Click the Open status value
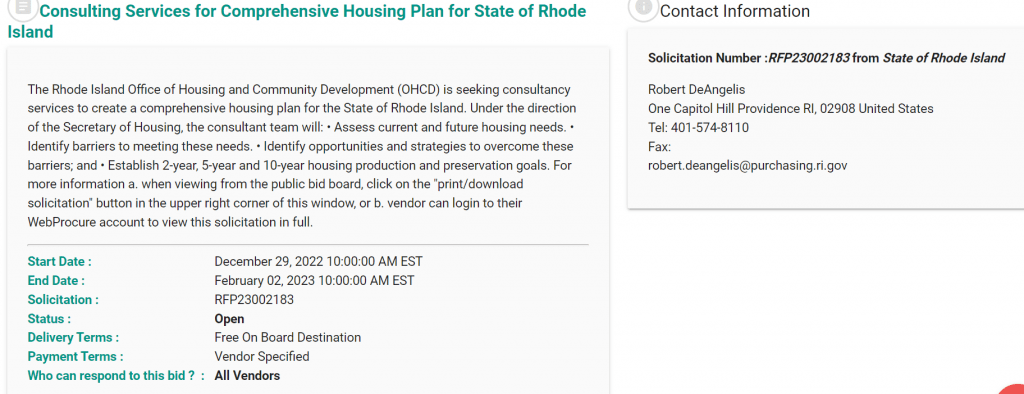Screen dimensions: 1024x394 coord(229,319)
